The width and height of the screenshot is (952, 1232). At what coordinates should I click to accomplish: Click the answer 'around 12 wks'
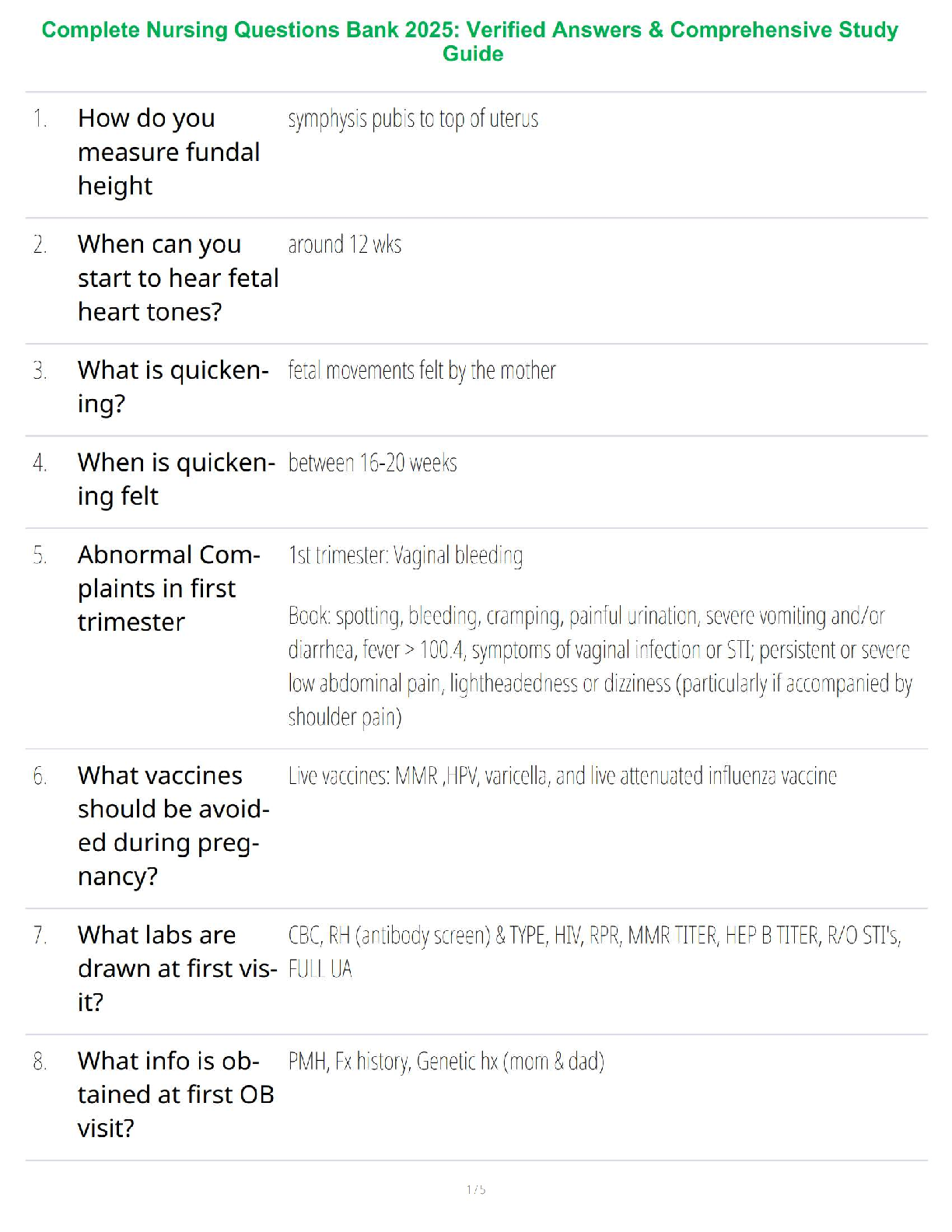point(345,245)
